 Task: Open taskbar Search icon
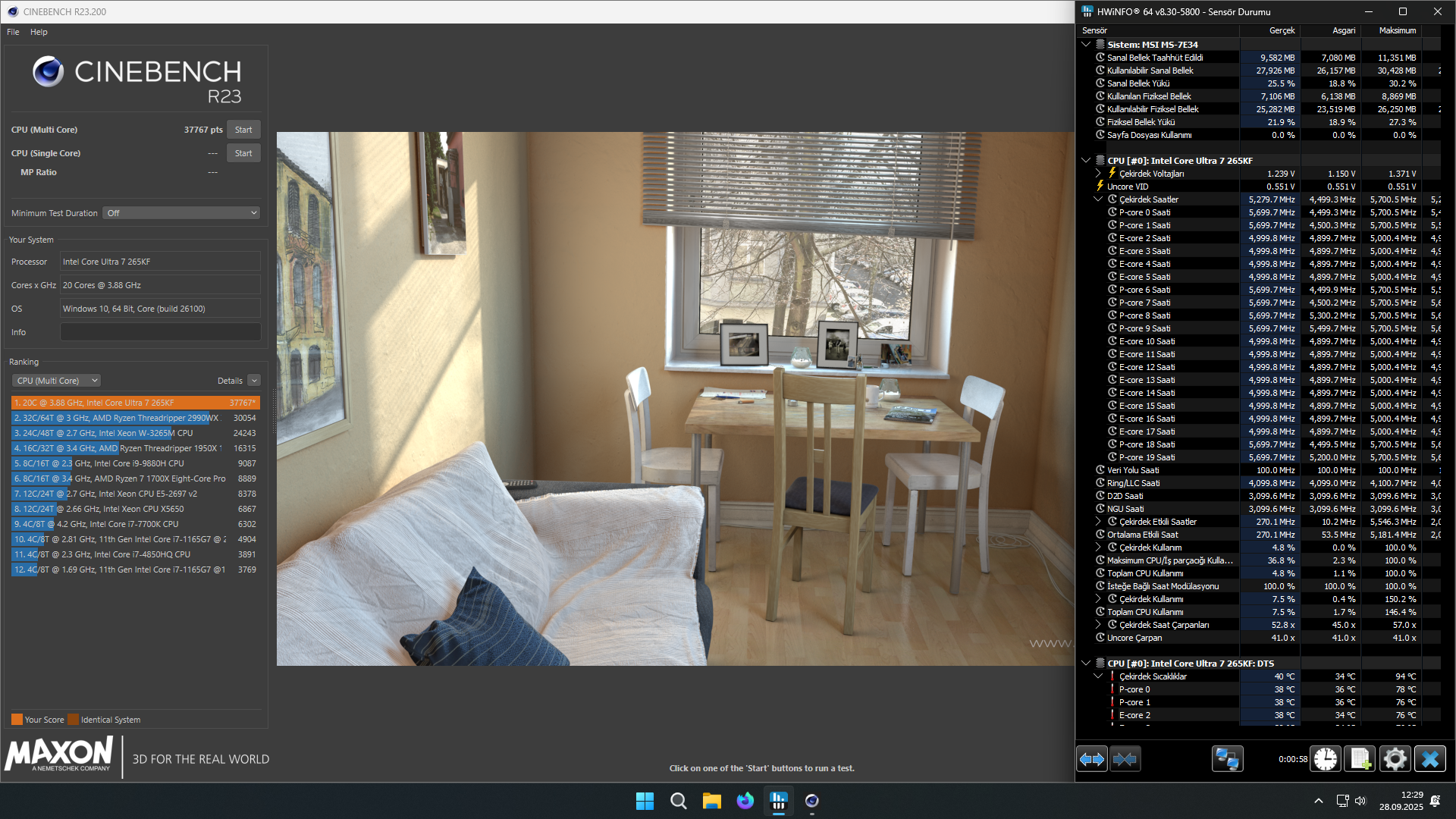pos(678,801)
